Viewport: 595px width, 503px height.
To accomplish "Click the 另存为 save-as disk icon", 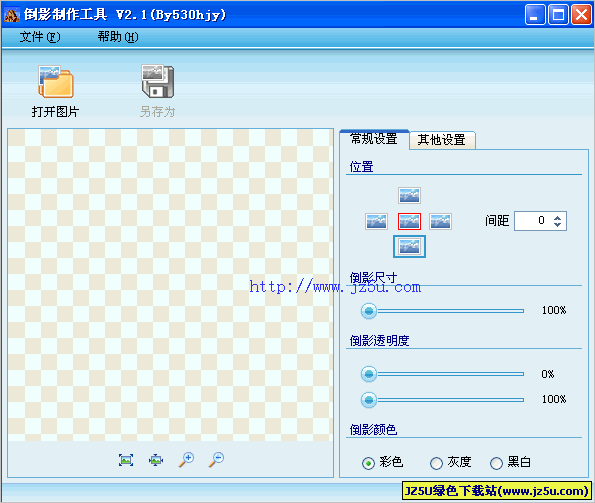I will tap(157, 81).
